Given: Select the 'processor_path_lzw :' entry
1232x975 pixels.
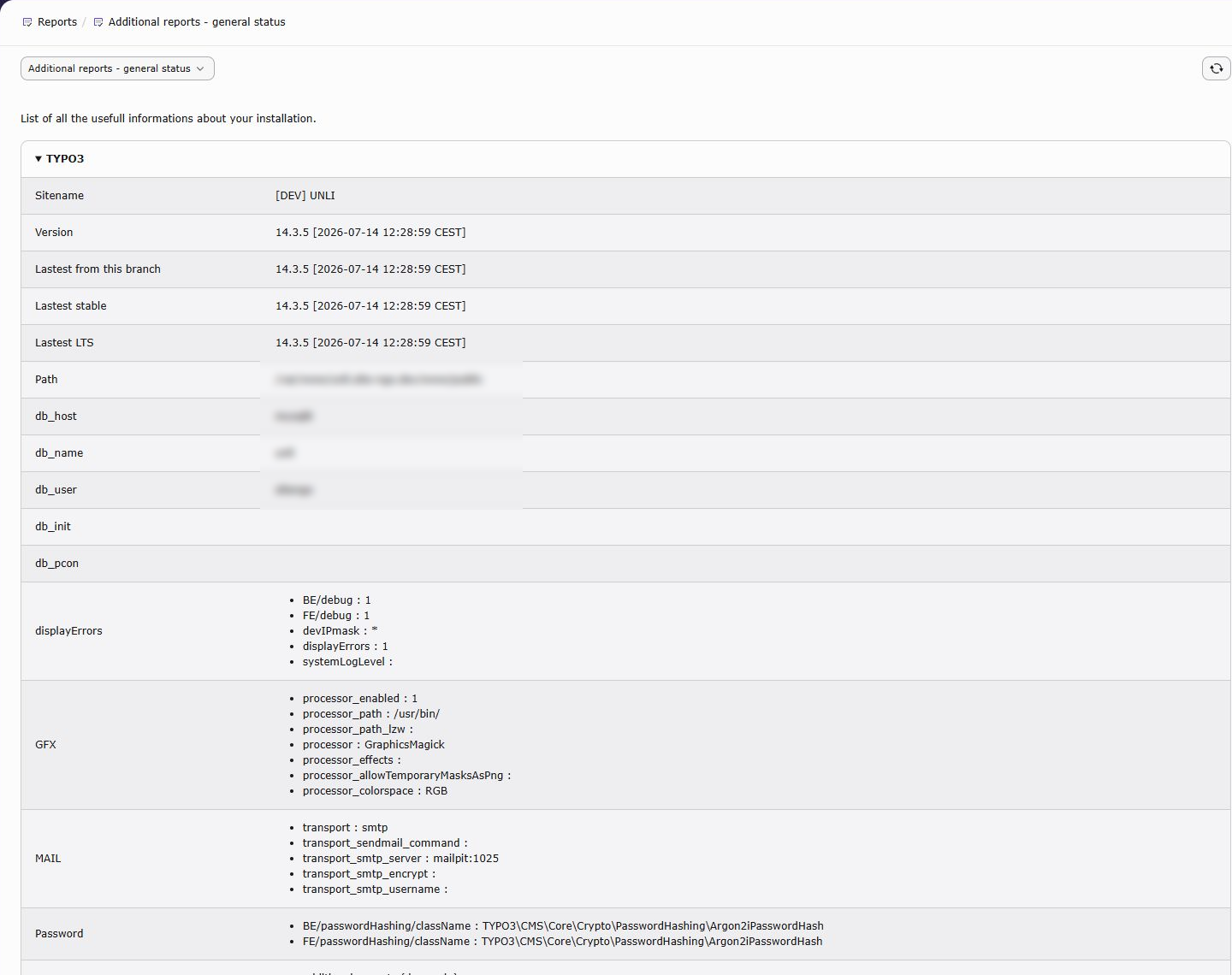Looking at the screenshot, I should [358, 730].
